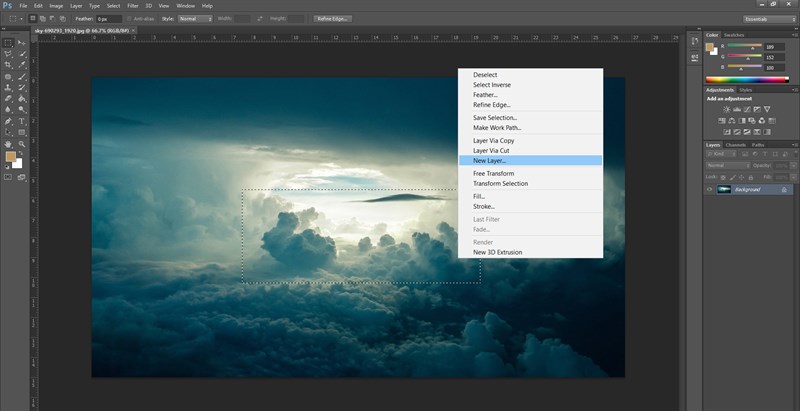
Task: Click the Feather input field
Action: (x=108, y=19)
